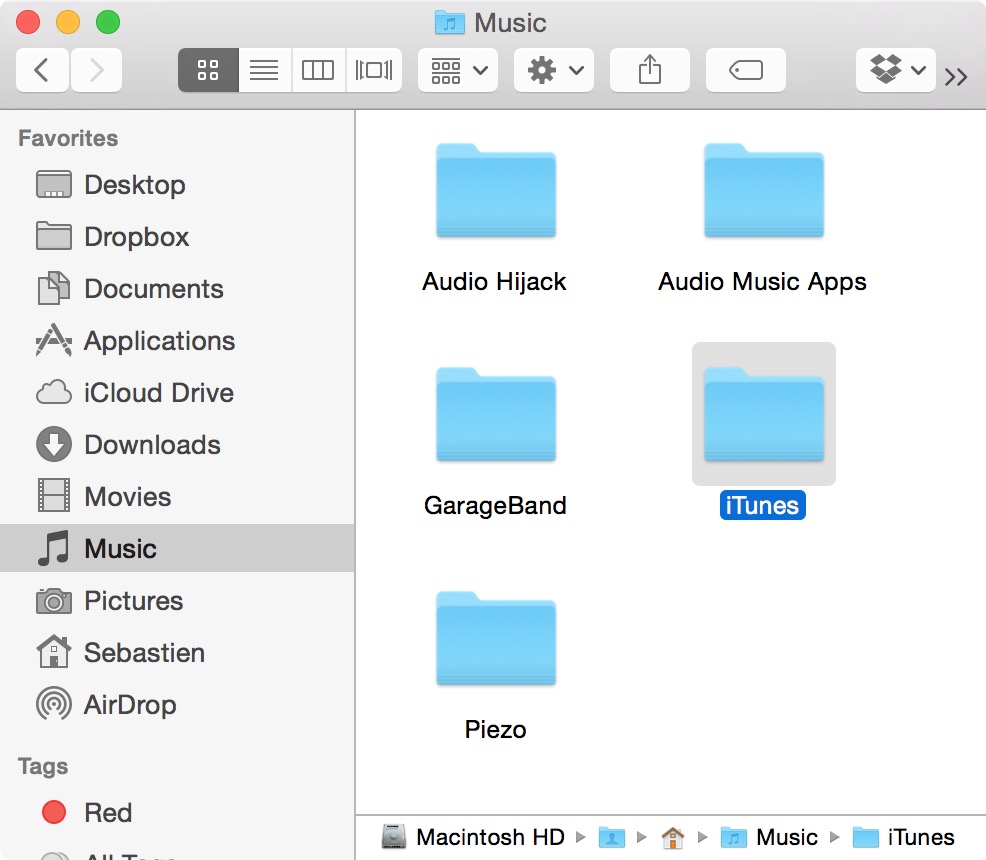This screenshot has width=986, height=860.
Task: Go forward to the next folder
Action: (96, 70)
